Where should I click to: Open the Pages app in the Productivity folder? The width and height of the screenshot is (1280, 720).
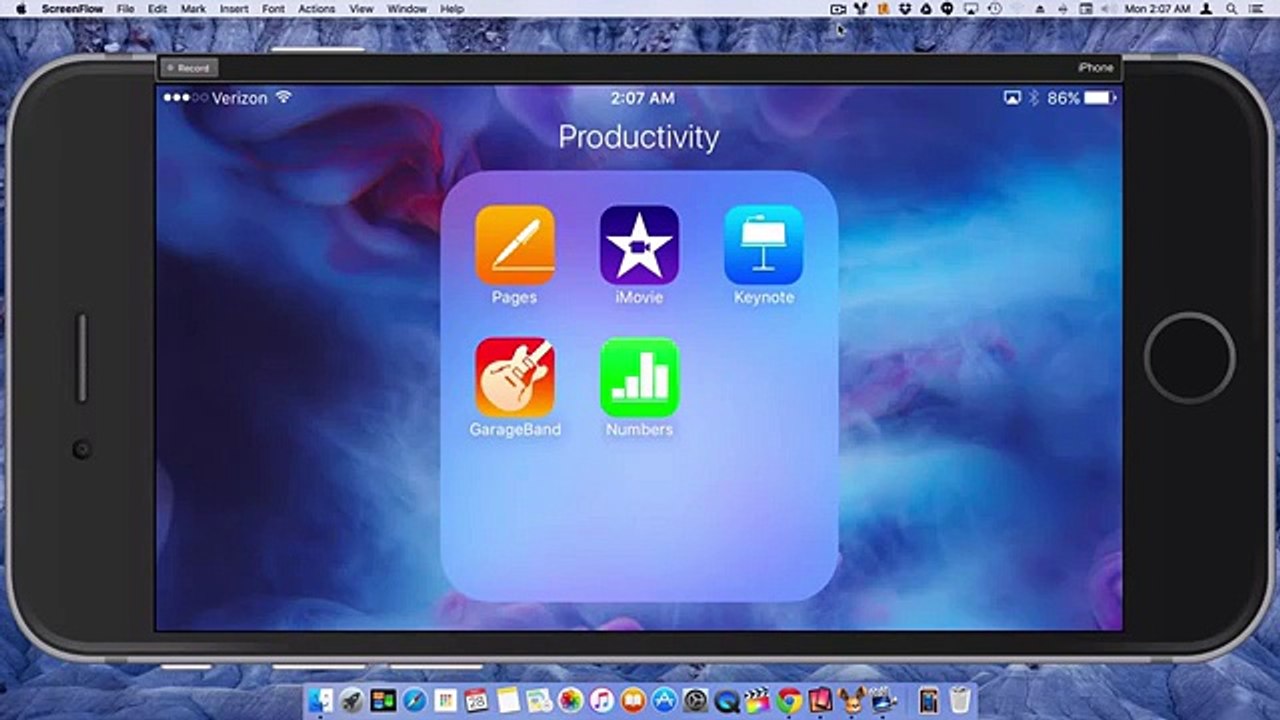515,245
